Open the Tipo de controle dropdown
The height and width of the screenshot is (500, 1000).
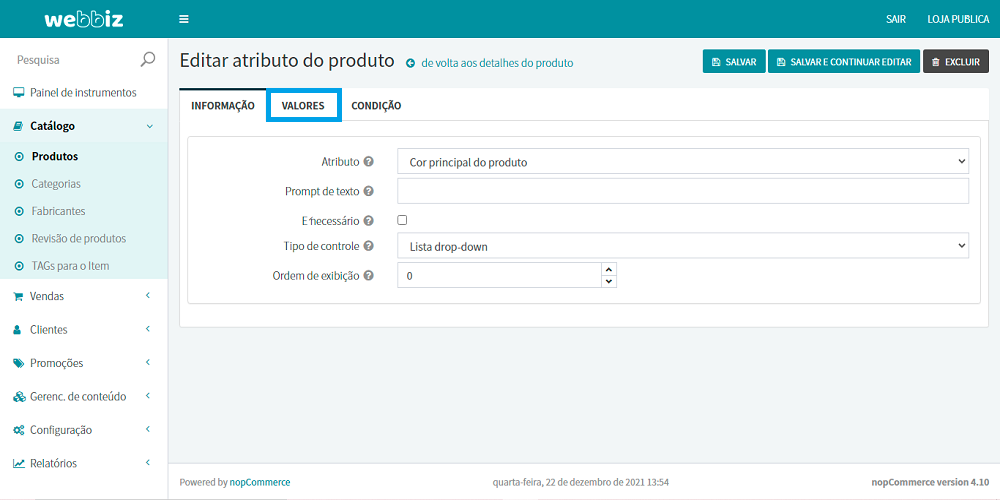pos(682,246)
